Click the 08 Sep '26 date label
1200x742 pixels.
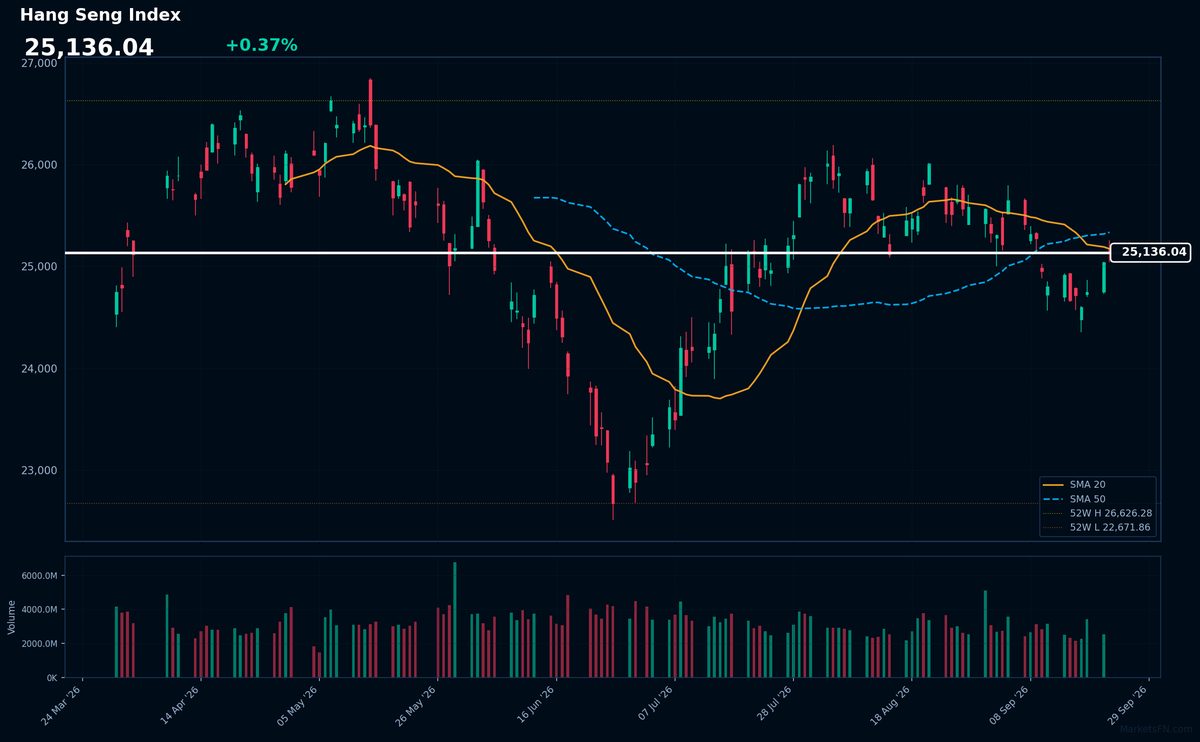pos(1008,705)
